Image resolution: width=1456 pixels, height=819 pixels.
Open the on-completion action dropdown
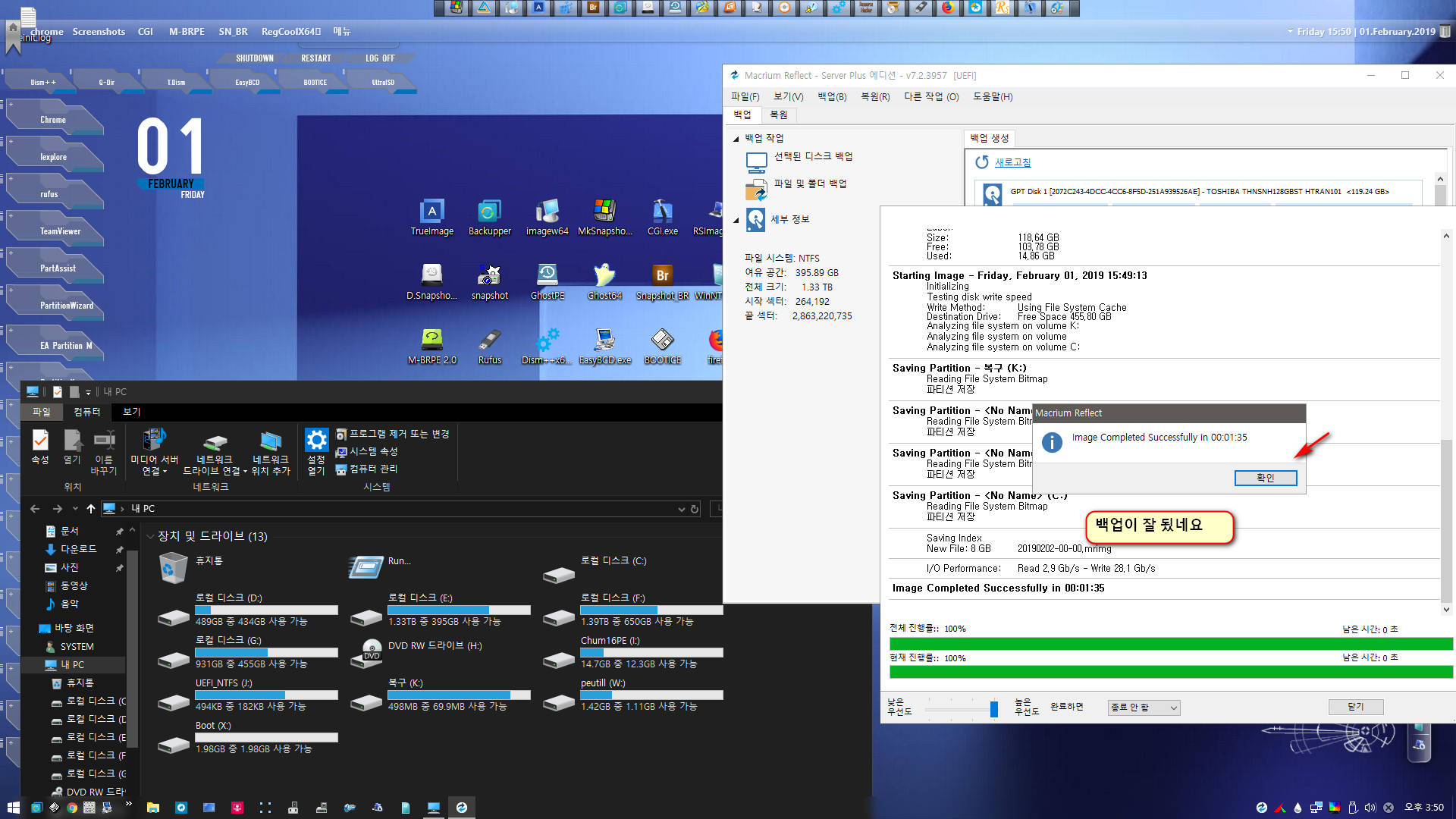[1144, 708]
